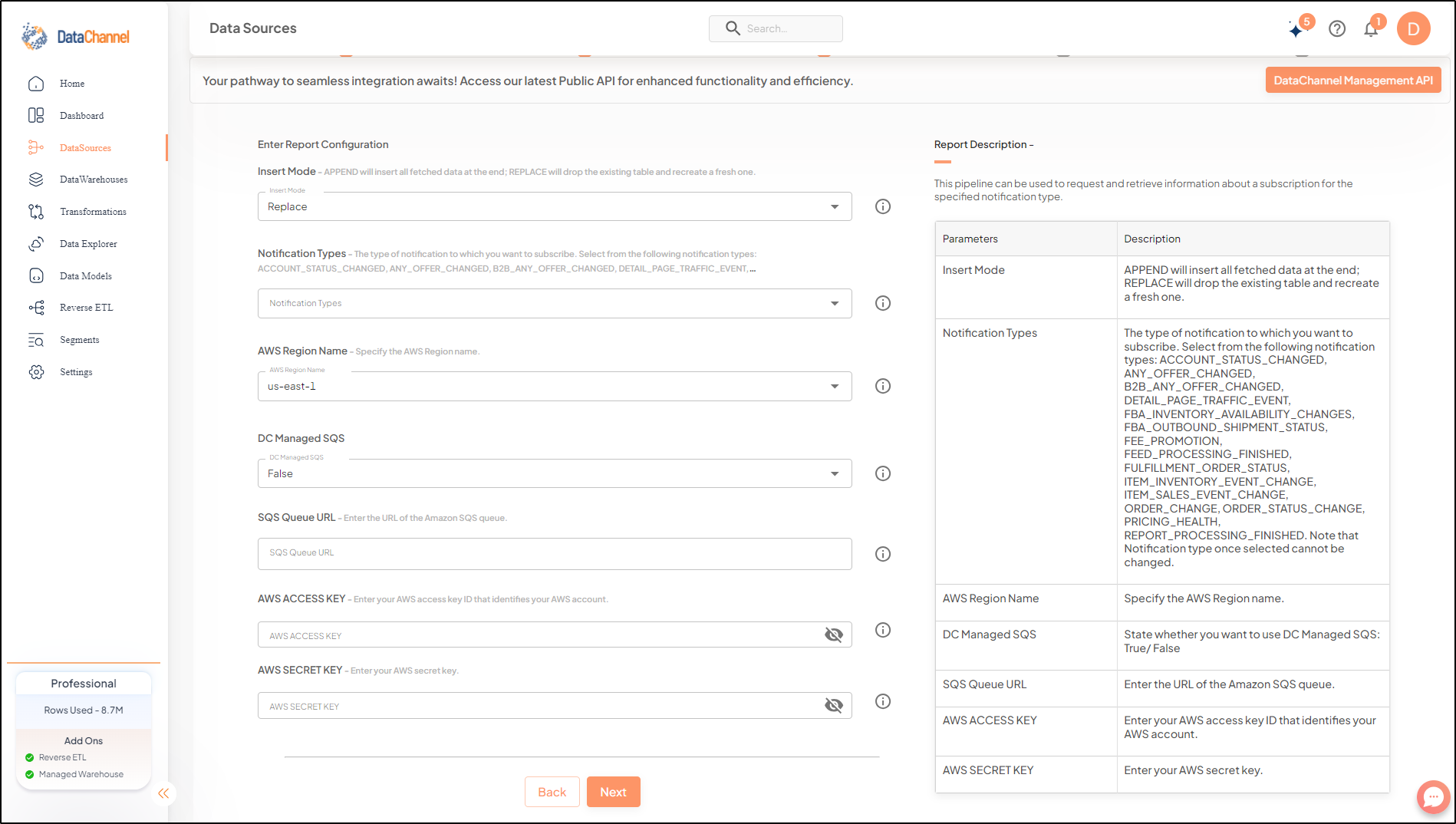This screenshot has width=1456, height=824.
Task: Show info for AWS ACCESS KEY
Action: click(883, 630)
